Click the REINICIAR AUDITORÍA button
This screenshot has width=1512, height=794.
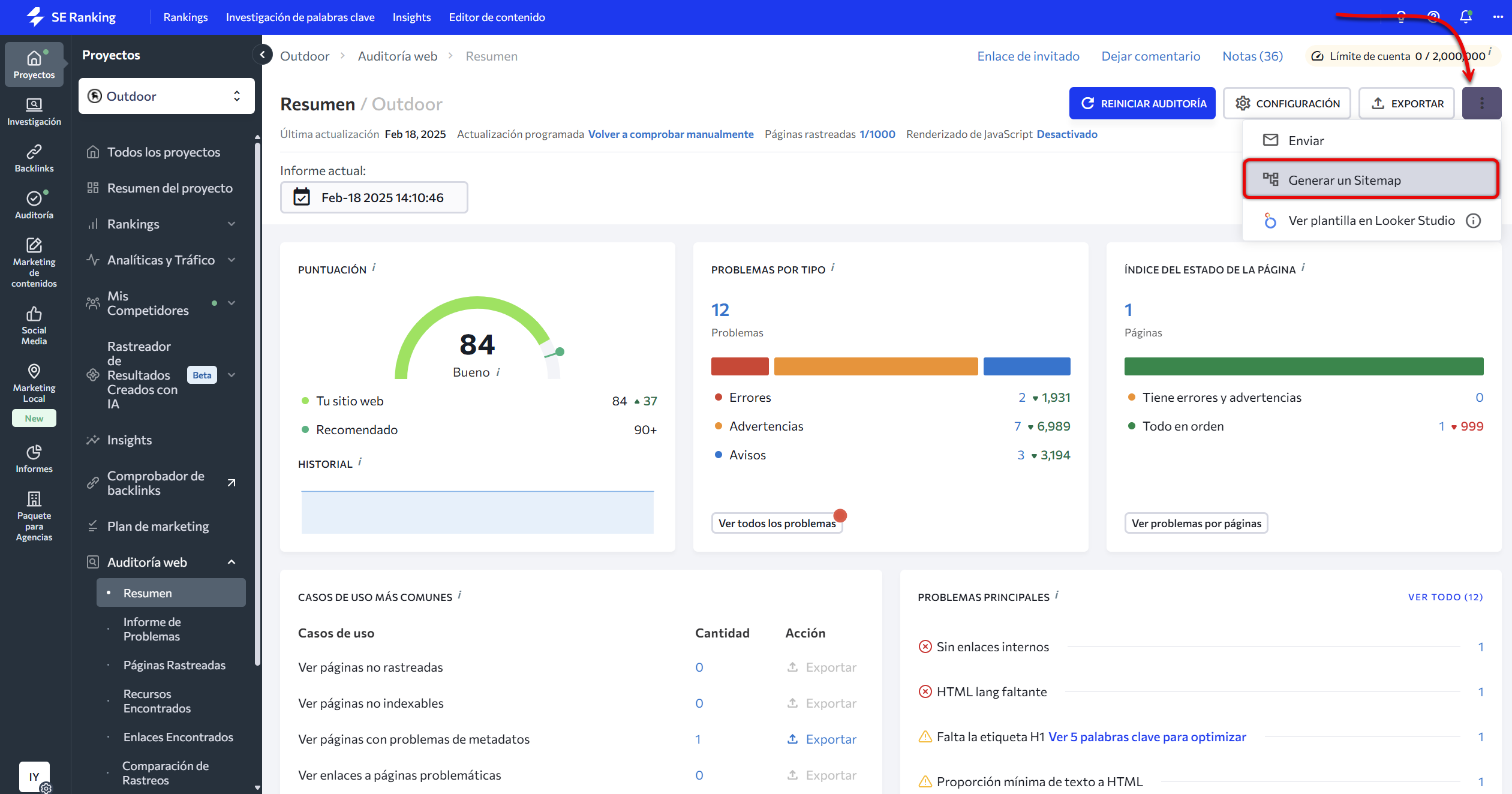pos(1142,103)
